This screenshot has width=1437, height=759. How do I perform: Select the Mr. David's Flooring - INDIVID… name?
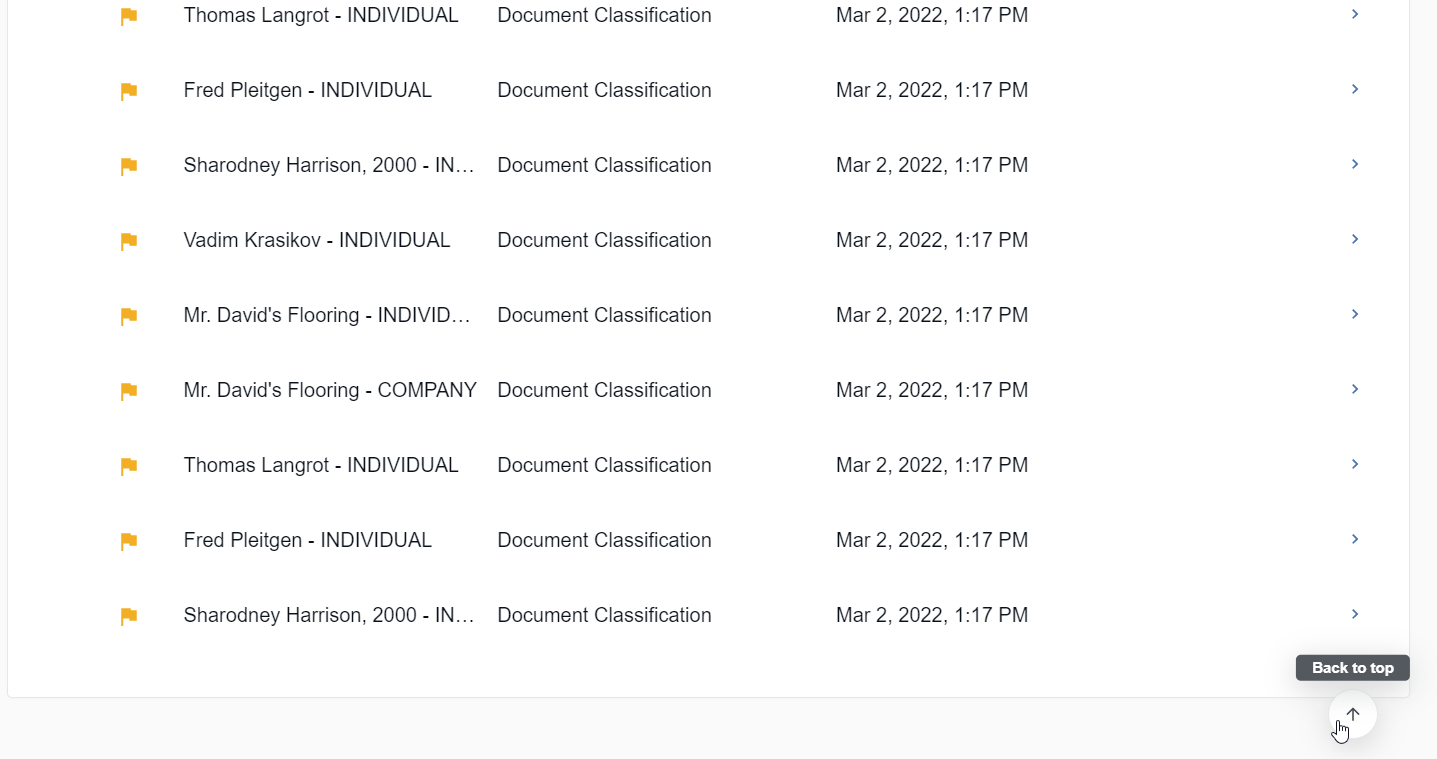[327, 315]
